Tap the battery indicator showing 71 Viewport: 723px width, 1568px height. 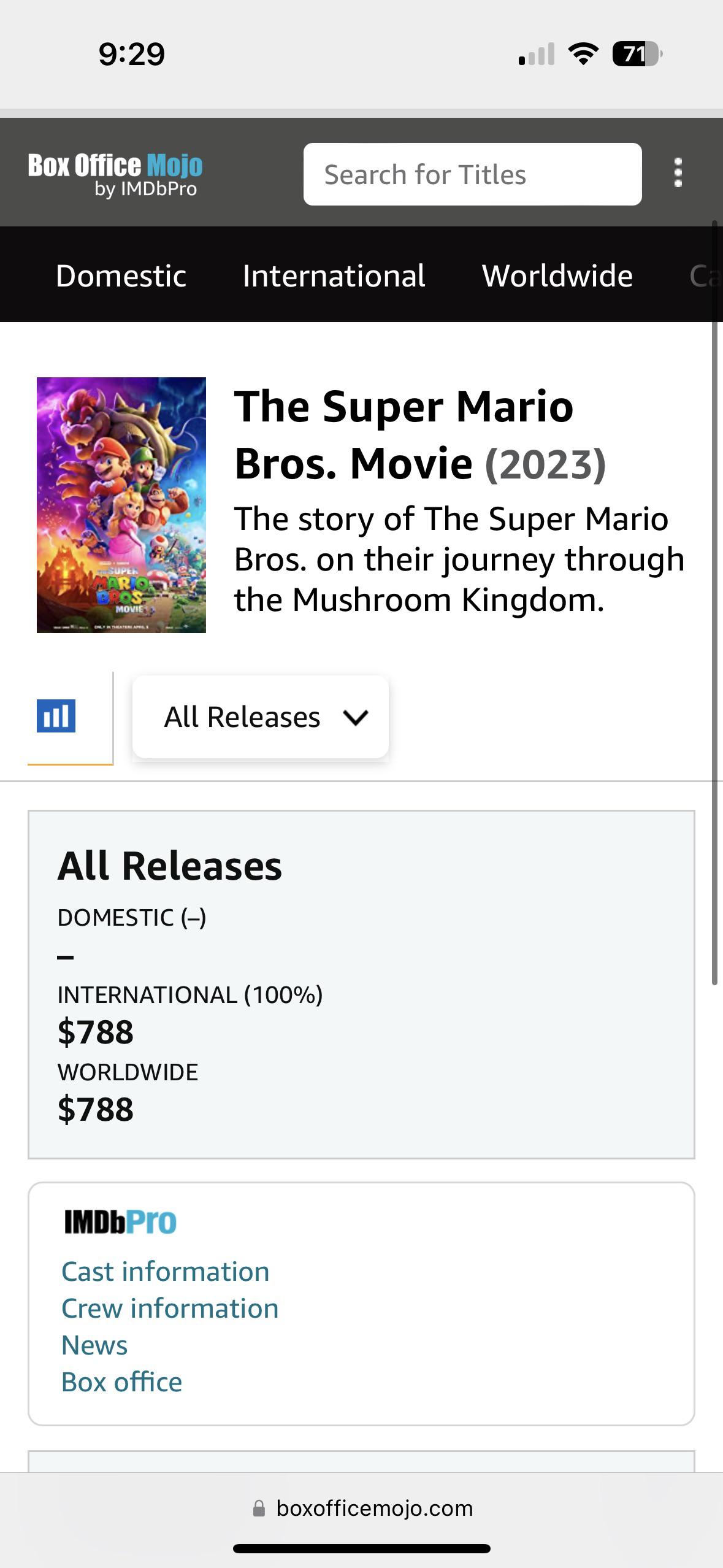638,55
